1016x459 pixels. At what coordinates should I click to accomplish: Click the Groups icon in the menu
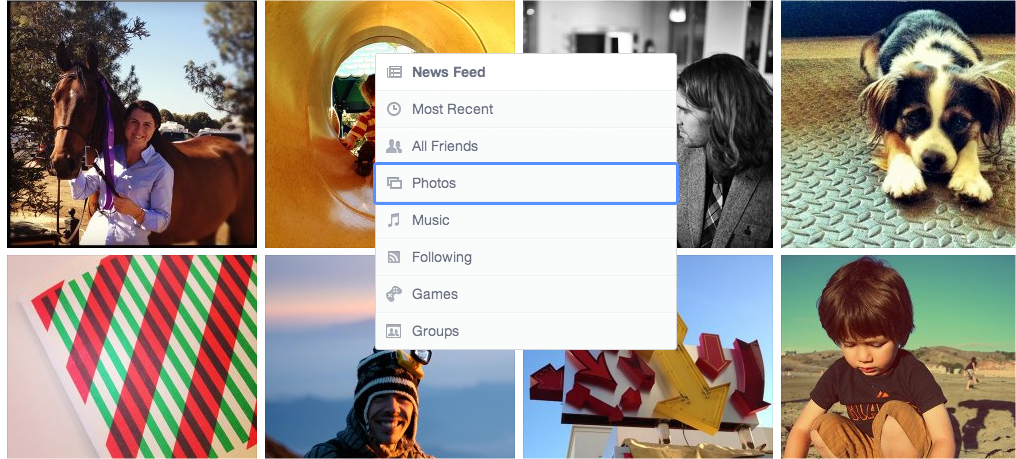coord(394,331)
